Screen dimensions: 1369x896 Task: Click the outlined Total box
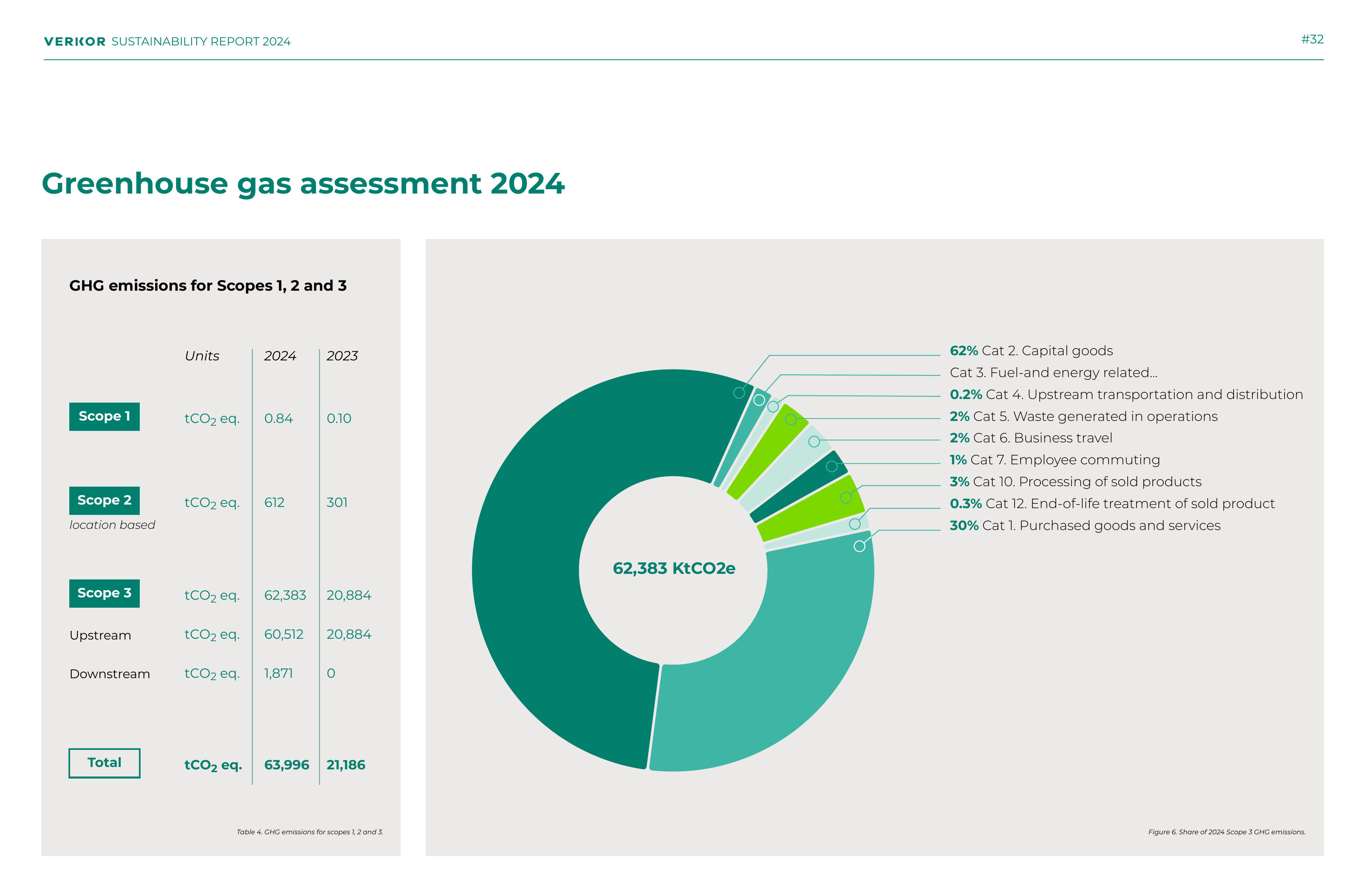pyautogui.click(x=104, y=763)
